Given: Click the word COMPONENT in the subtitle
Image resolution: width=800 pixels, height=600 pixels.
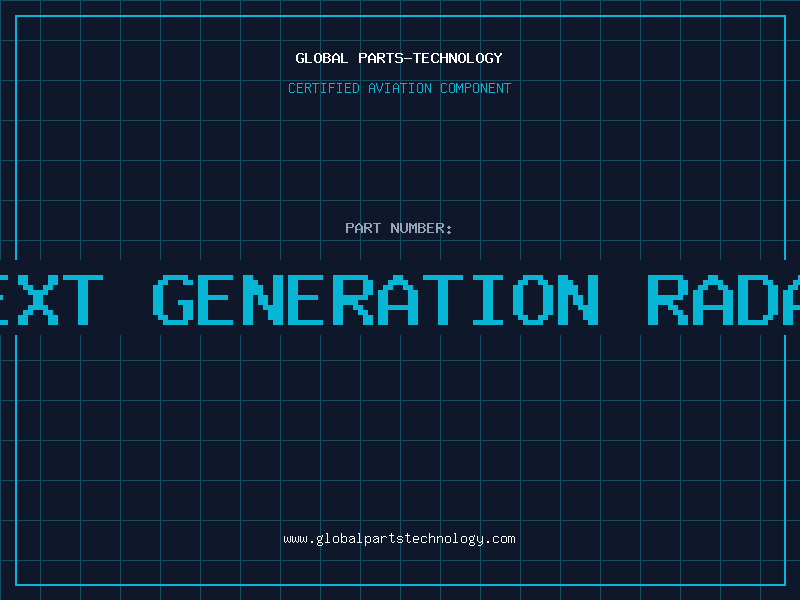Looking at the screenshot, I should [476, 88].
